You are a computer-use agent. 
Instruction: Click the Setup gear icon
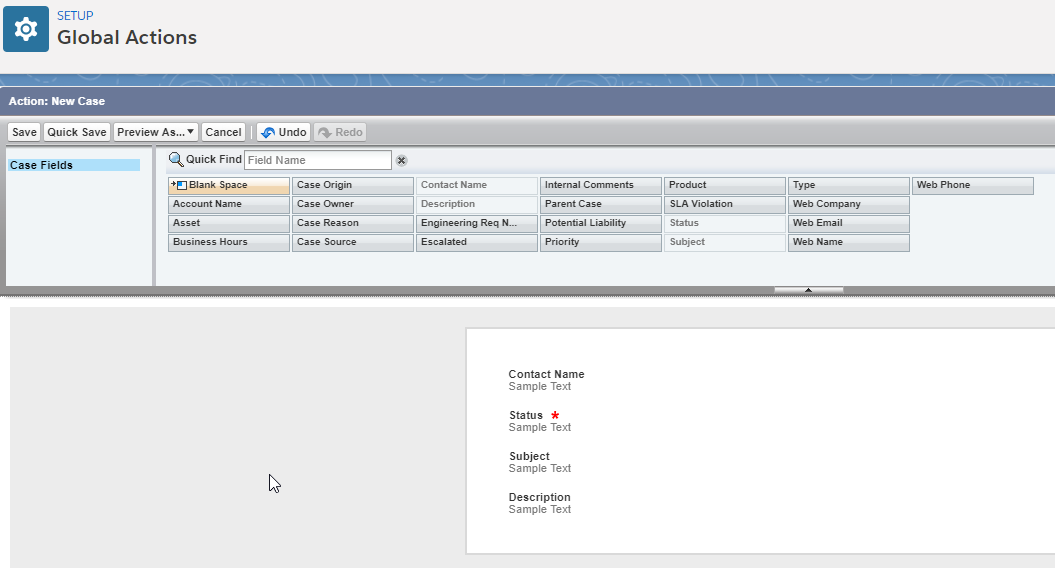(26, 29)
